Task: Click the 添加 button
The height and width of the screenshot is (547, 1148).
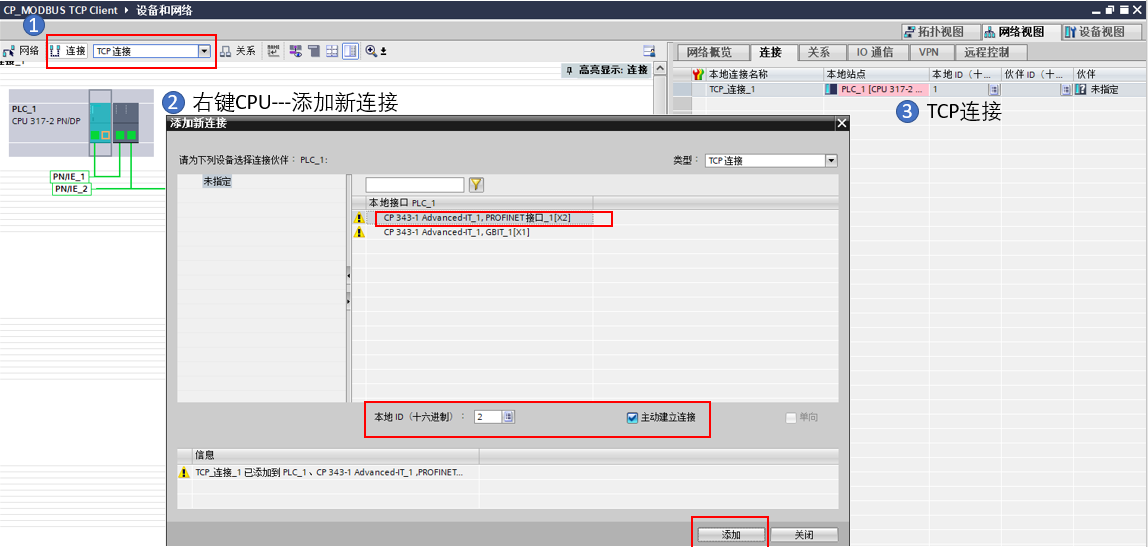Action: point(731,535)
